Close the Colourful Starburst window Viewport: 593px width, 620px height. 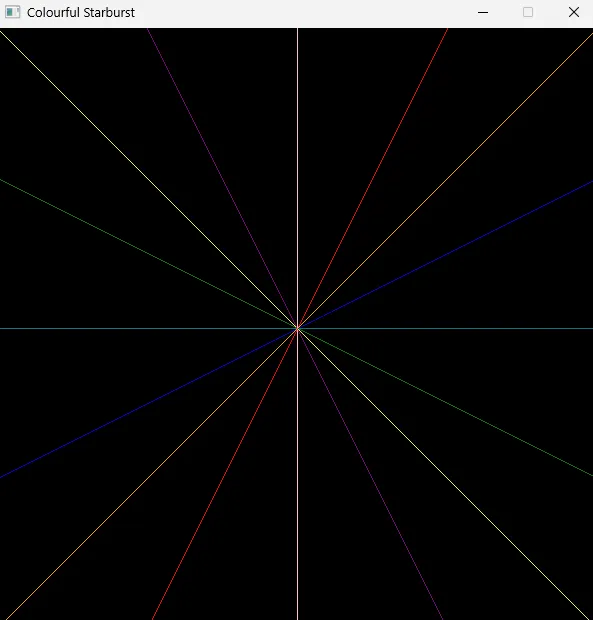(x=574, y=12)
